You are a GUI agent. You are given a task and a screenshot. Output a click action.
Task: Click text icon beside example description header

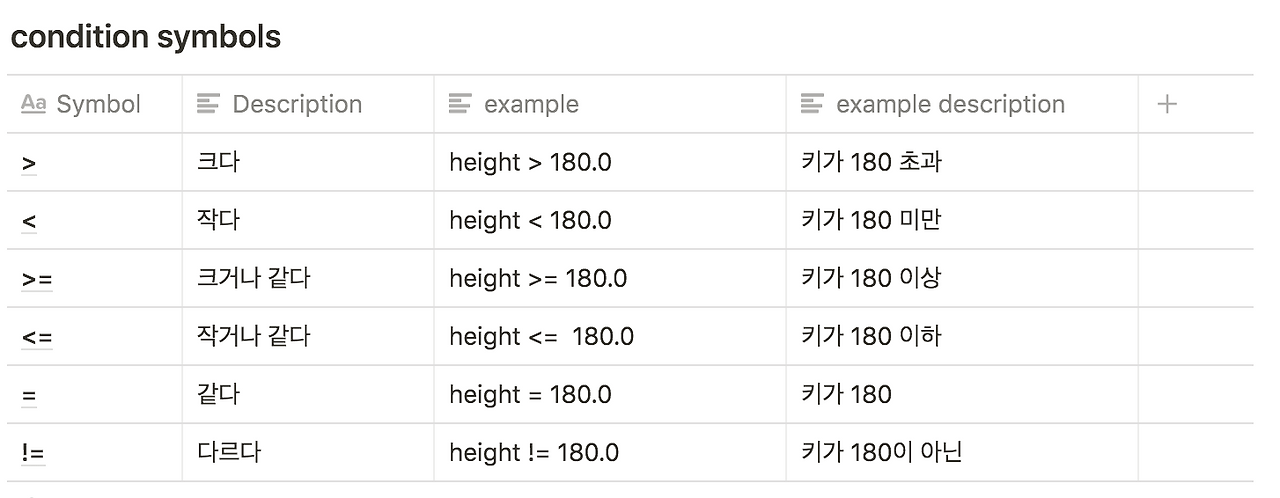click(812, 104)
